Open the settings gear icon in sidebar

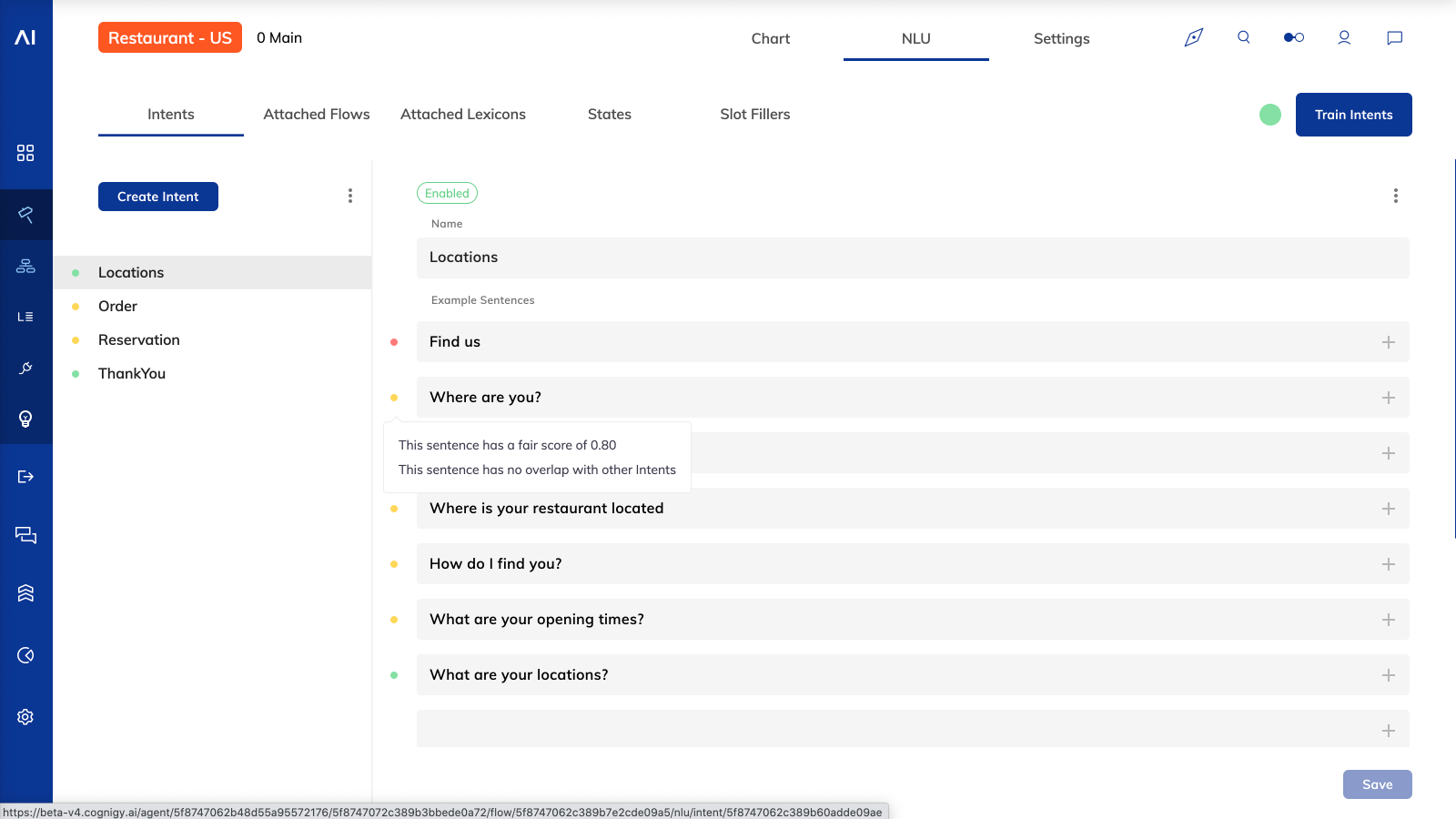tap(25, 717)
